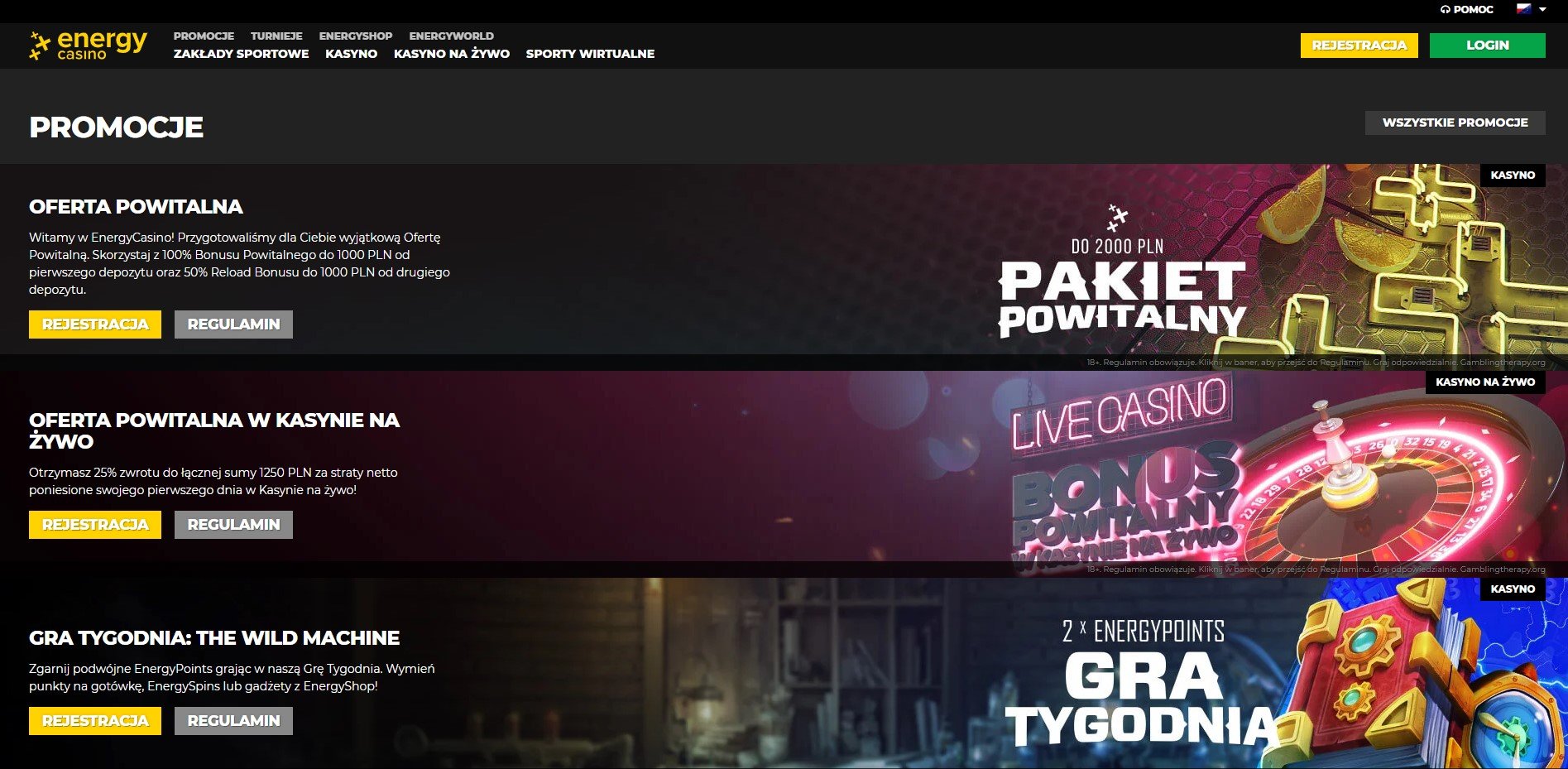Image resolution: width=1568 pixels, height=769 pixels.
Task: Click the green Login button
Action: [x=1487, y=46]
